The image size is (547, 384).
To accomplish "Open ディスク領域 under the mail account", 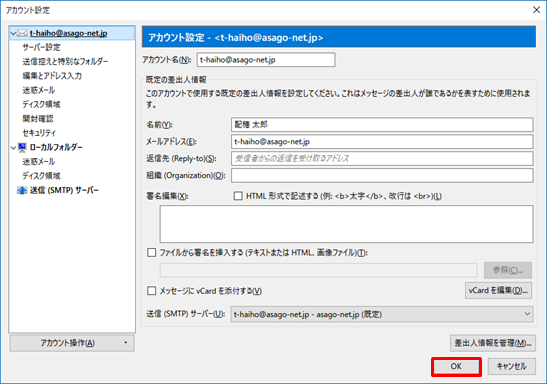I will click(41, 105).
